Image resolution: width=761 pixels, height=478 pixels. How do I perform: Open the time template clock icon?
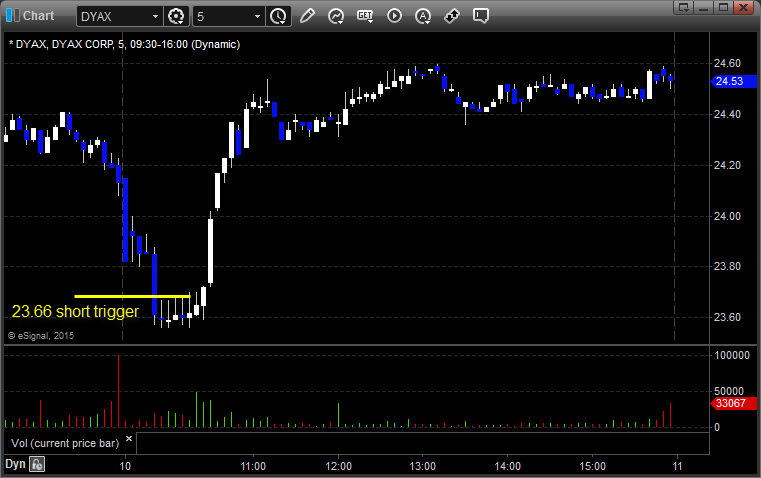click(278, 16)
